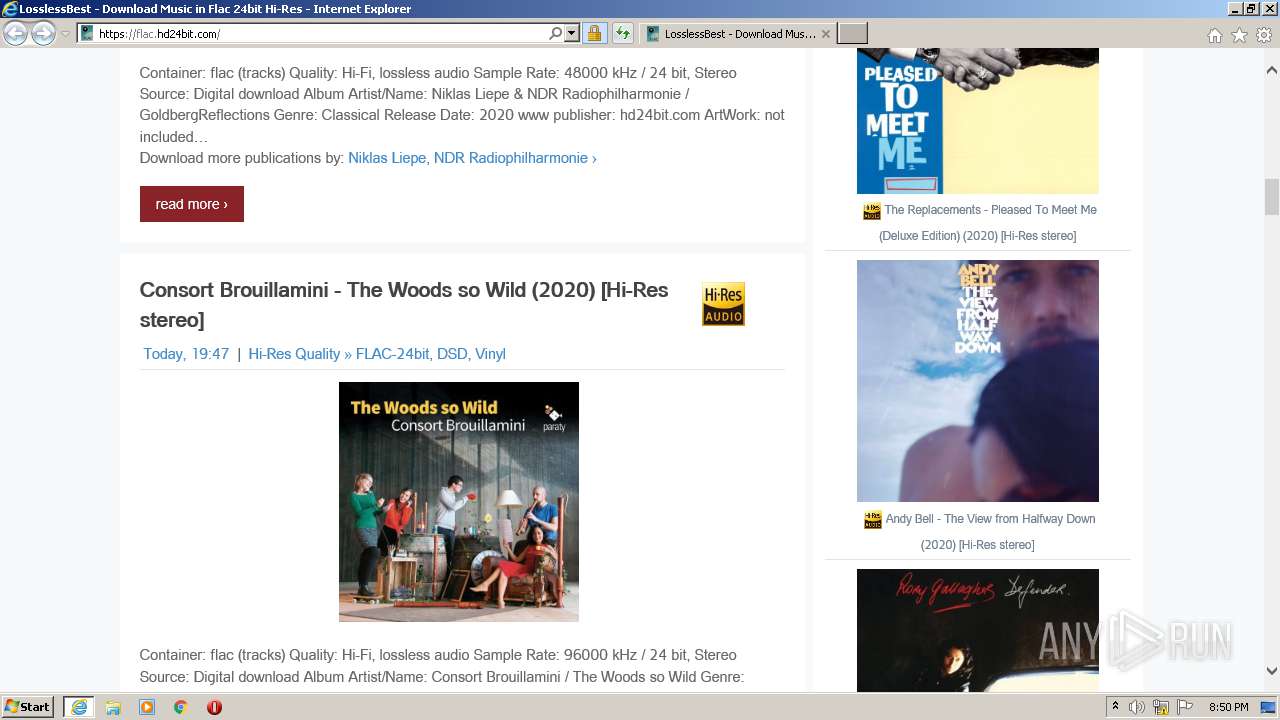Image resolution: width=1280 pixels, height=720 pixels.
Task: Click the 8:50 PM system clock
Action: coord(1228,707)
